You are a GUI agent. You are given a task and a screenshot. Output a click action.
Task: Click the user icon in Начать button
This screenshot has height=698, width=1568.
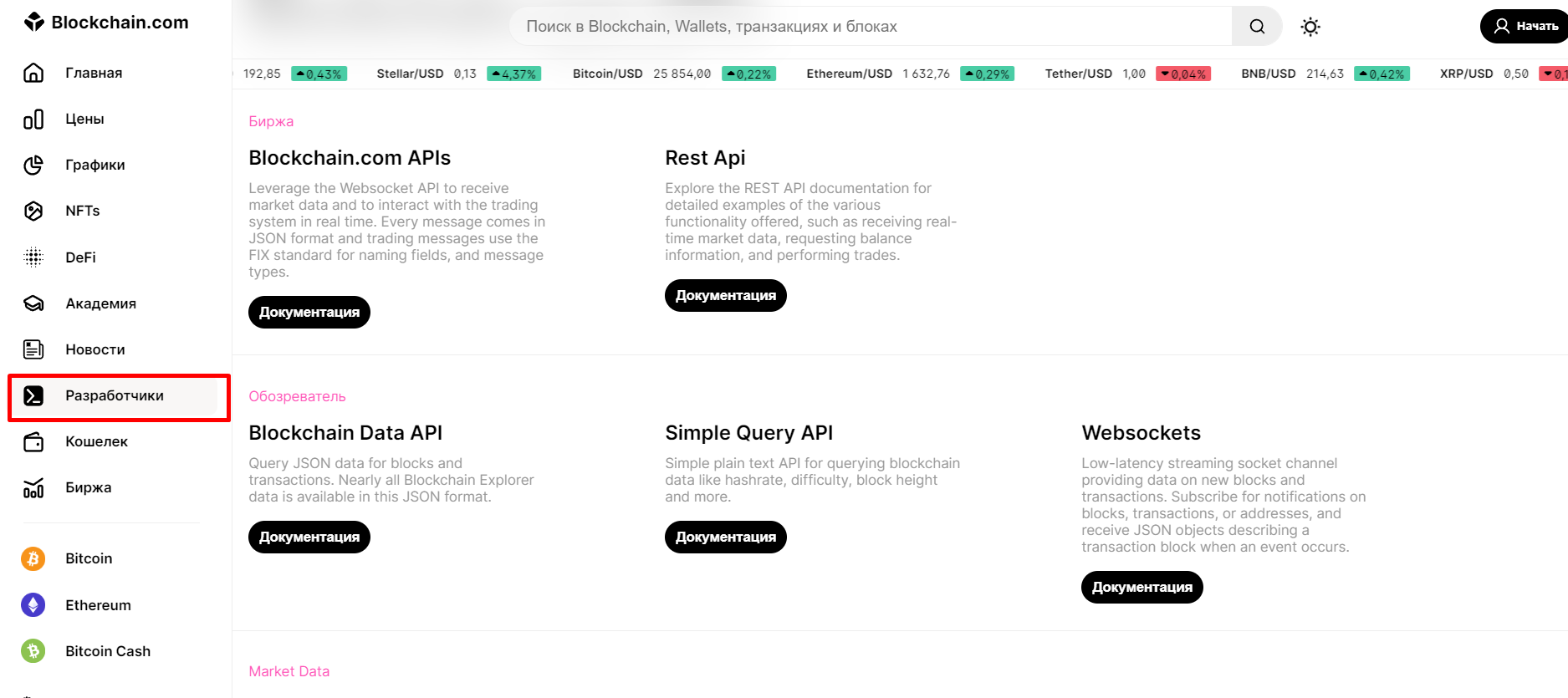[x=1502, y=26]
